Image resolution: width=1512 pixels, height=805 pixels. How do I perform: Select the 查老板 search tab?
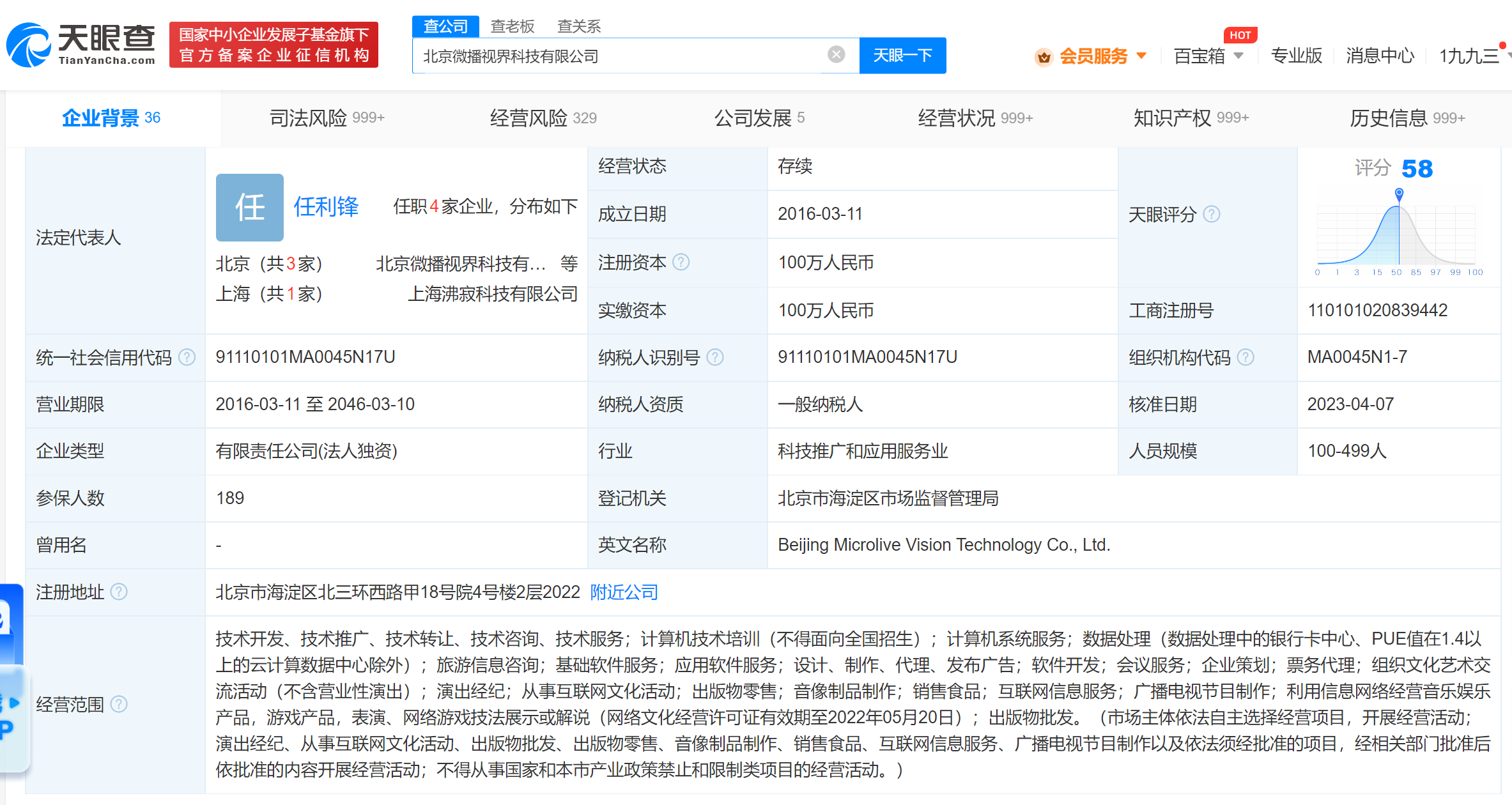pos(512,26)
